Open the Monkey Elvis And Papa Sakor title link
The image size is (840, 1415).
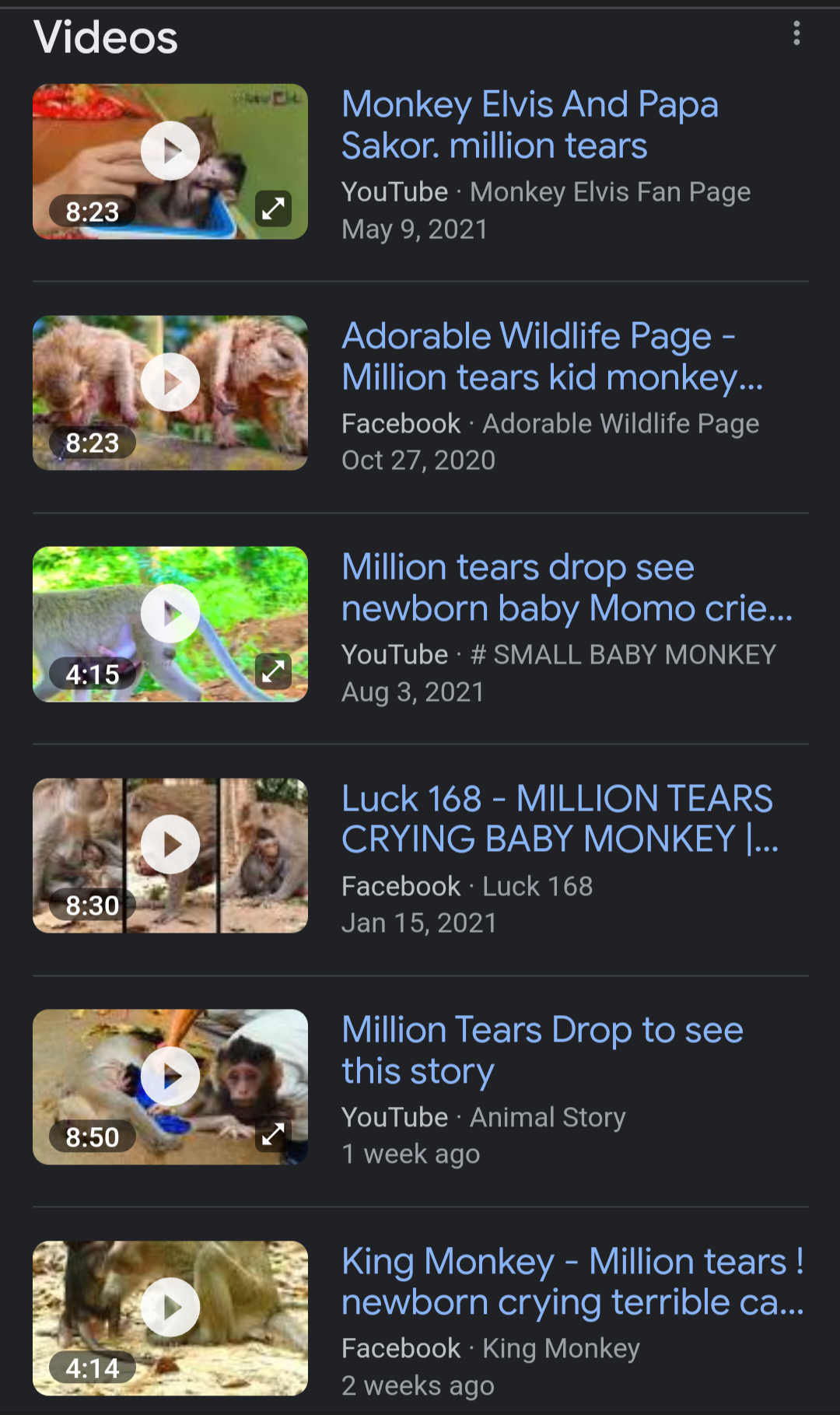pyautogui.click(x=530, y=125)
